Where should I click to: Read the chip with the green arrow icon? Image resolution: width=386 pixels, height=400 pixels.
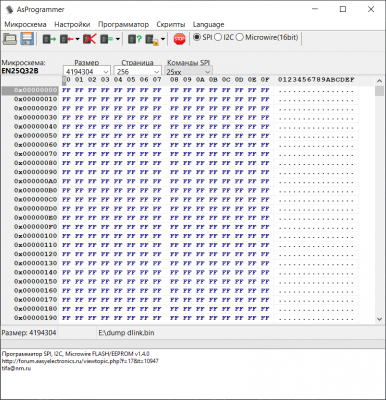point(49,39)
